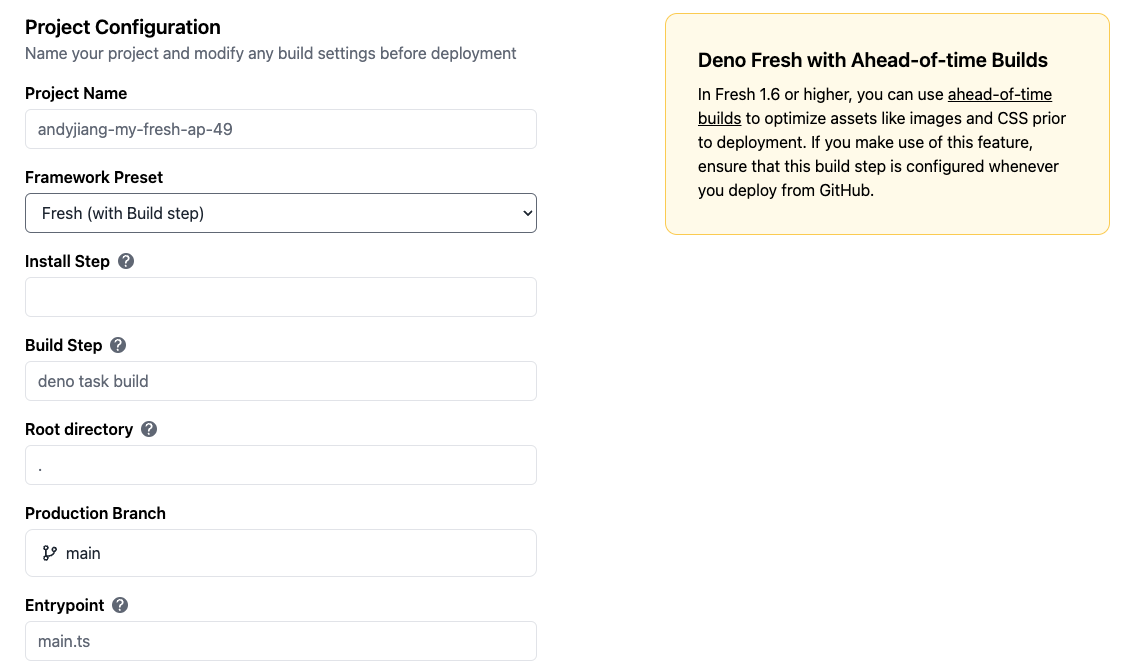
Task: Click the Root directory input showing a dot
Action: [280, 465]
